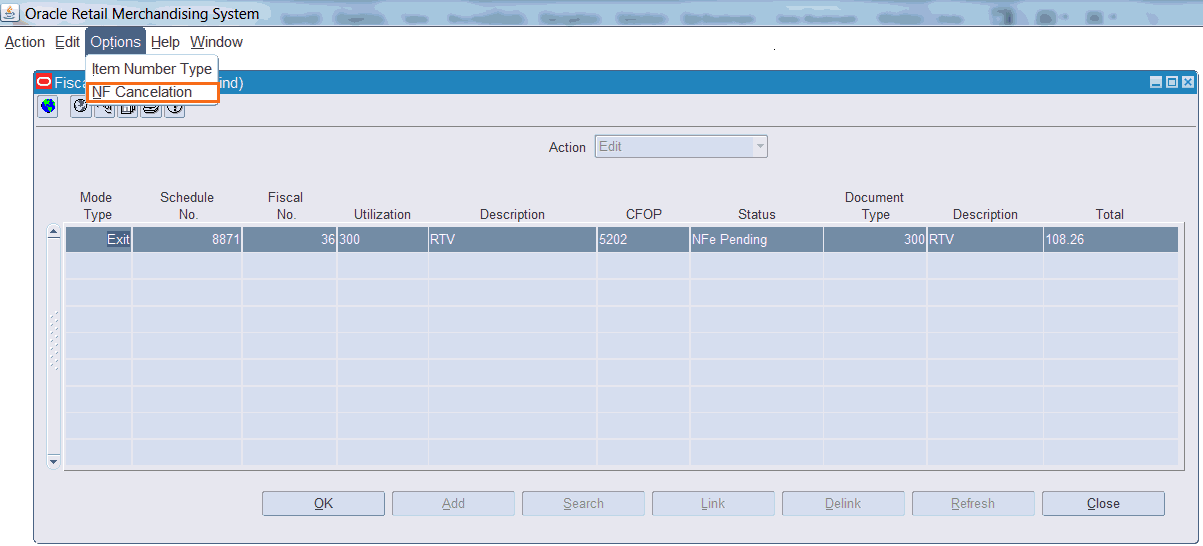Choose NF Cancelation from the Options menu
1203x546 pixels.
point(152,92)
